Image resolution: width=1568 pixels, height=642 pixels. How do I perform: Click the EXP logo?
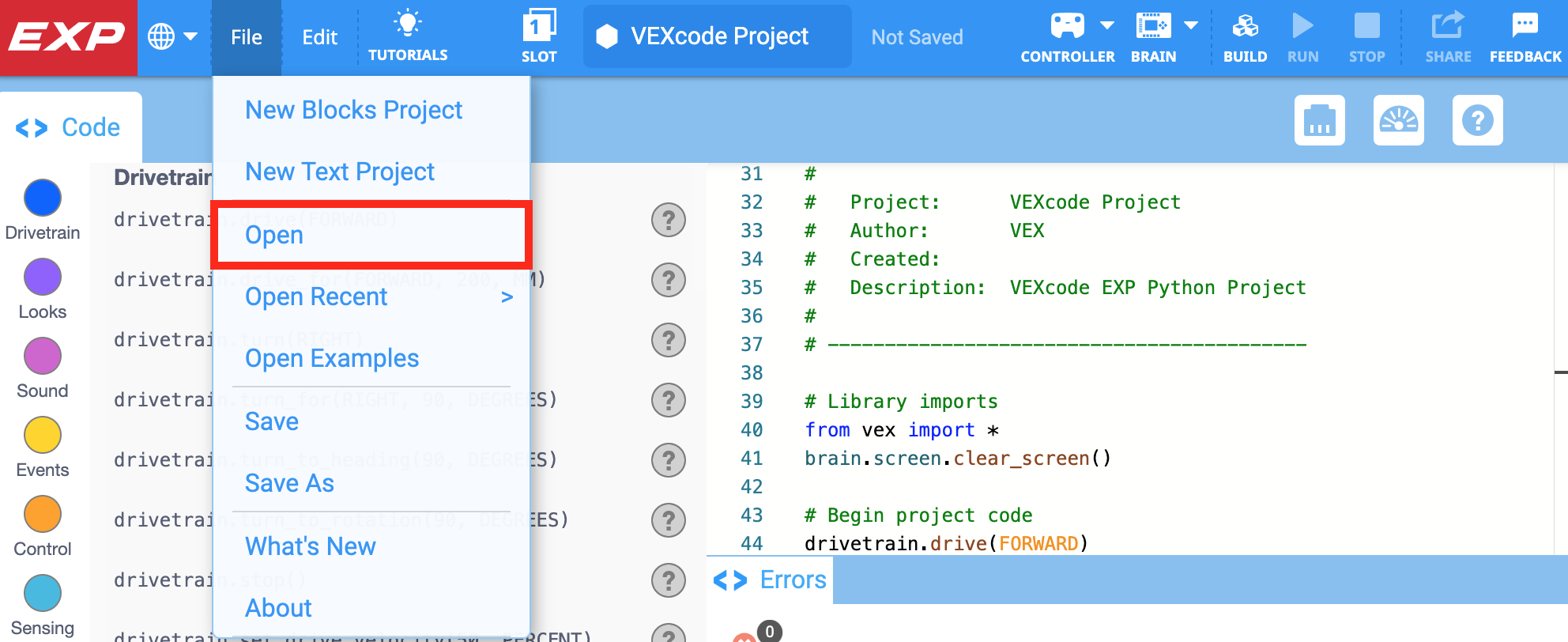pos(68,37)
